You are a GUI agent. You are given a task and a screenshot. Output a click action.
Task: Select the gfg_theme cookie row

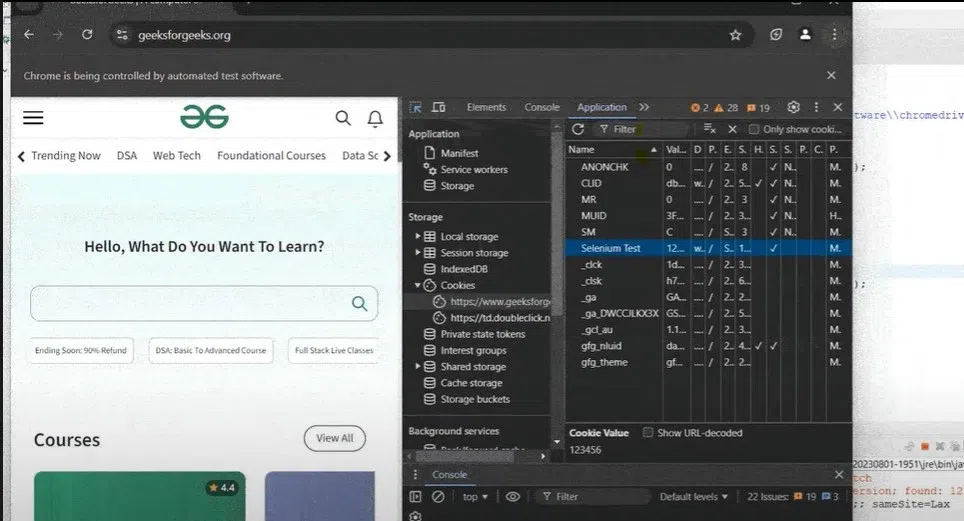pos(708,362)
